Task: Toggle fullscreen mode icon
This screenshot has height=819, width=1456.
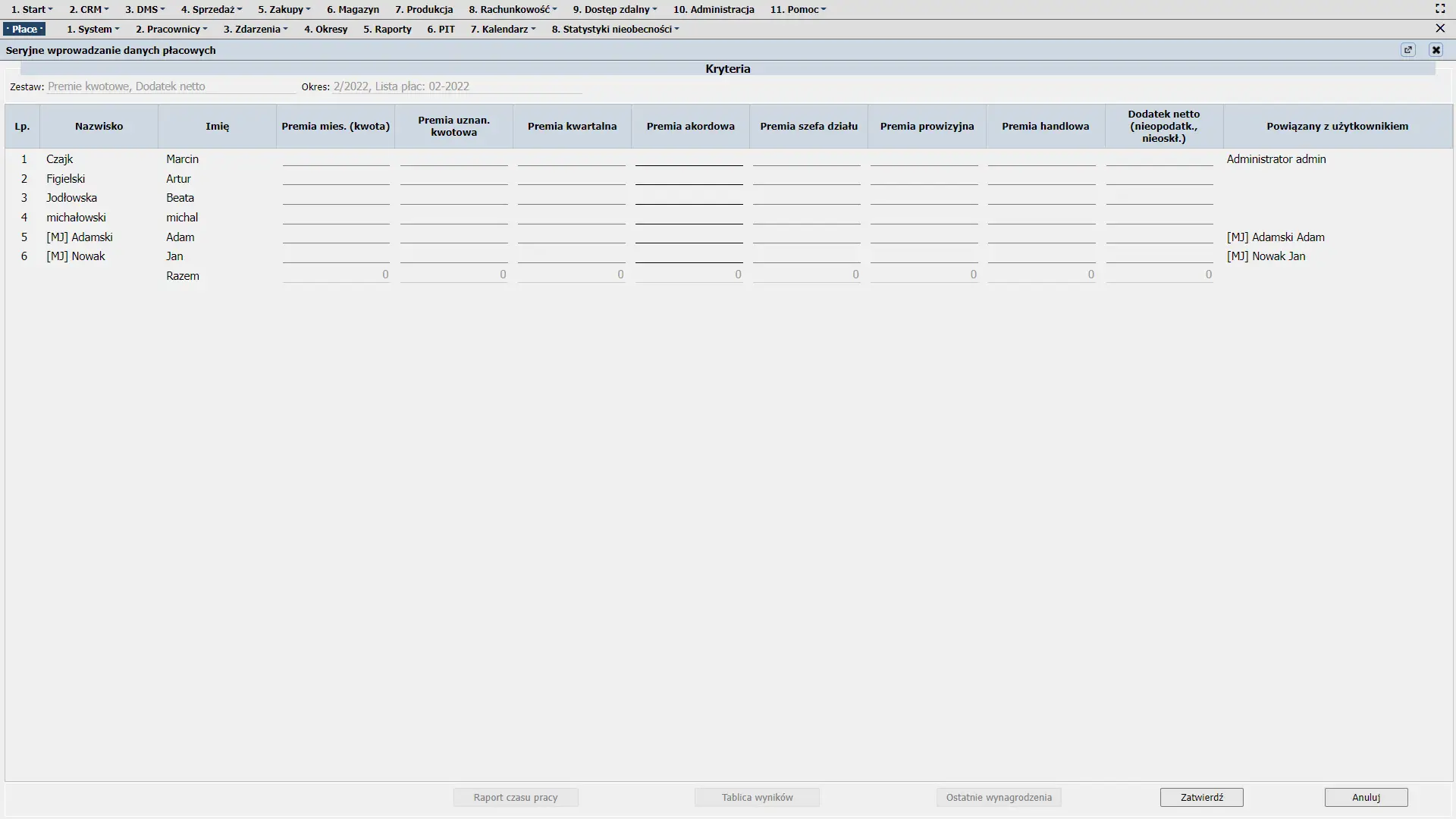Action: pos(1440,9)
